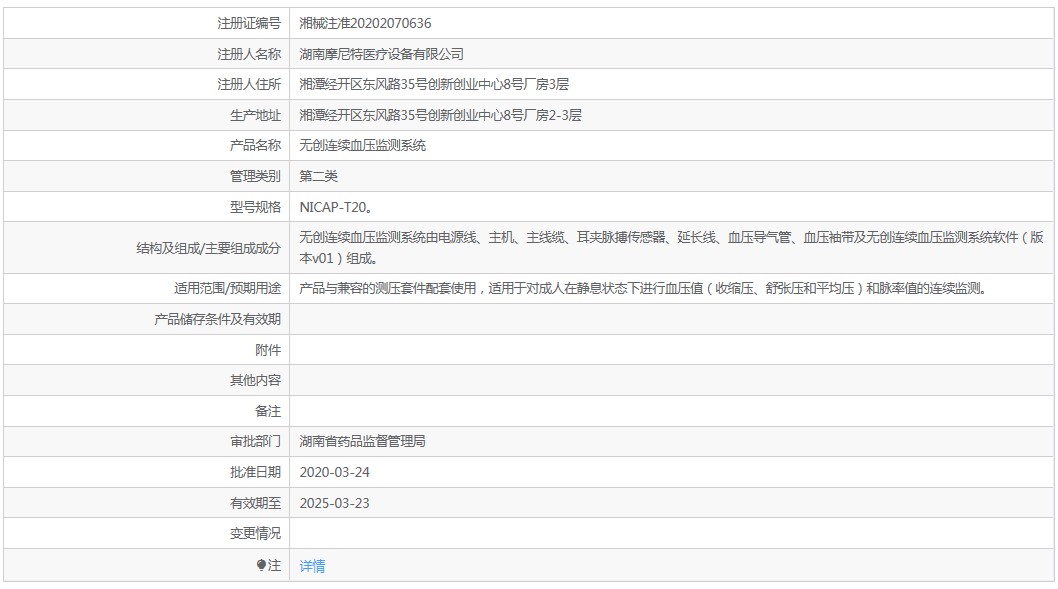The image size is (1058, 589).
Task: Click the 注册人名称 label
Action: tap(248, 54)
